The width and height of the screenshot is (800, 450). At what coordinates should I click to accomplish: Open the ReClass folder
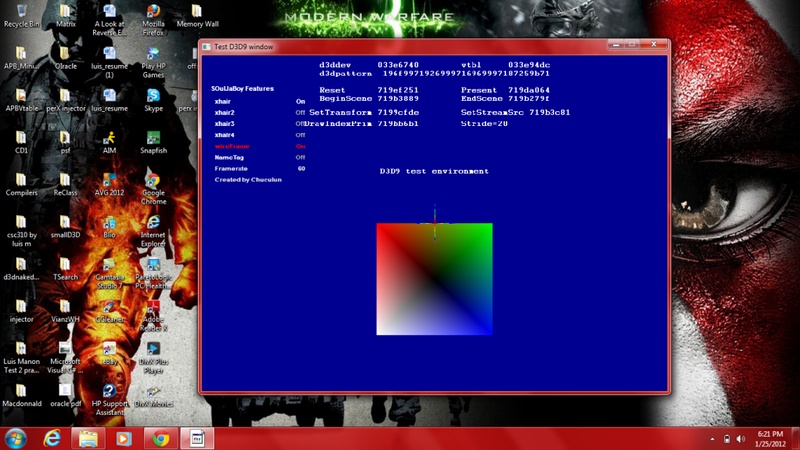65,185
